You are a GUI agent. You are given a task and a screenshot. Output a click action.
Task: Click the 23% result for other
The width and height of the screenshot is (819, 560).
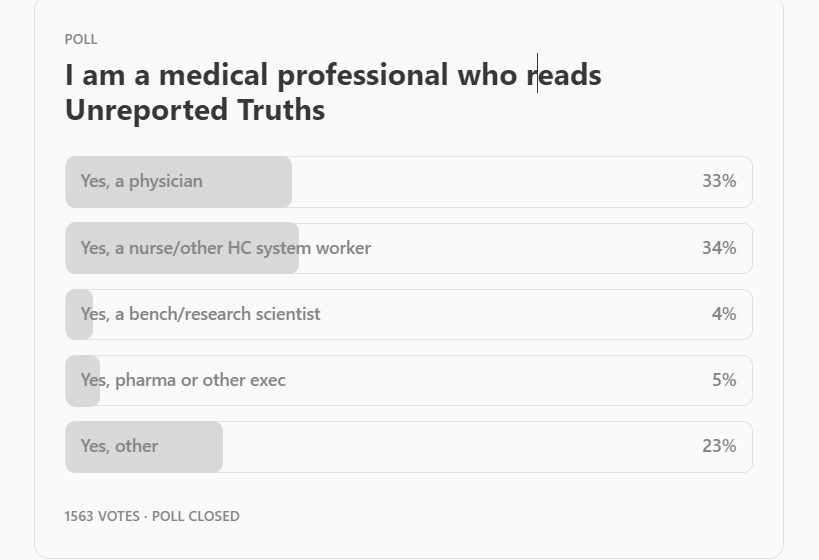[x=719, y=446]
